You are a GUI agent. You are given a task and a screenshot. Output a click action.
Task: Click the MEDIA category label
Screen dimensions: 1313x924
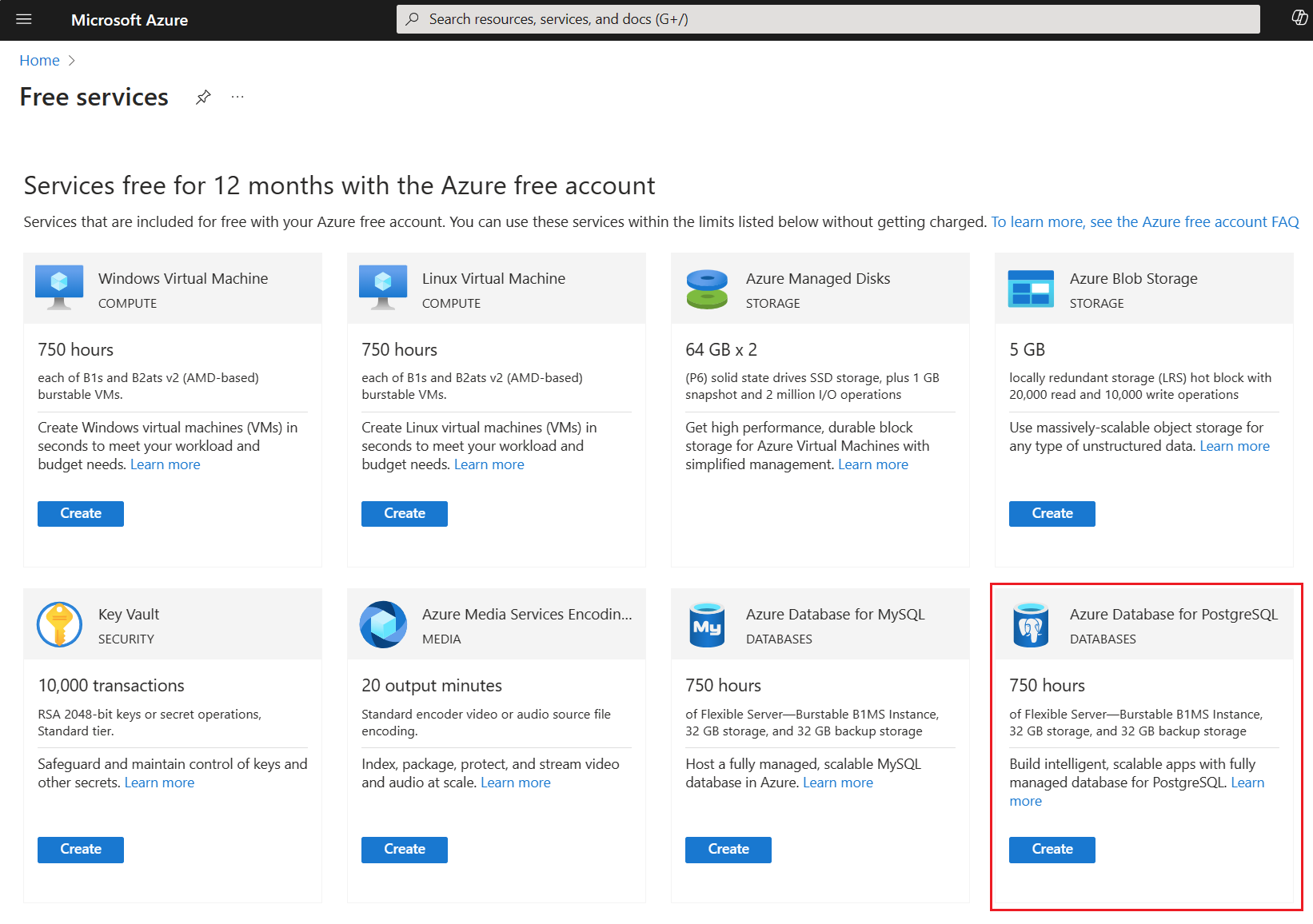441,639
